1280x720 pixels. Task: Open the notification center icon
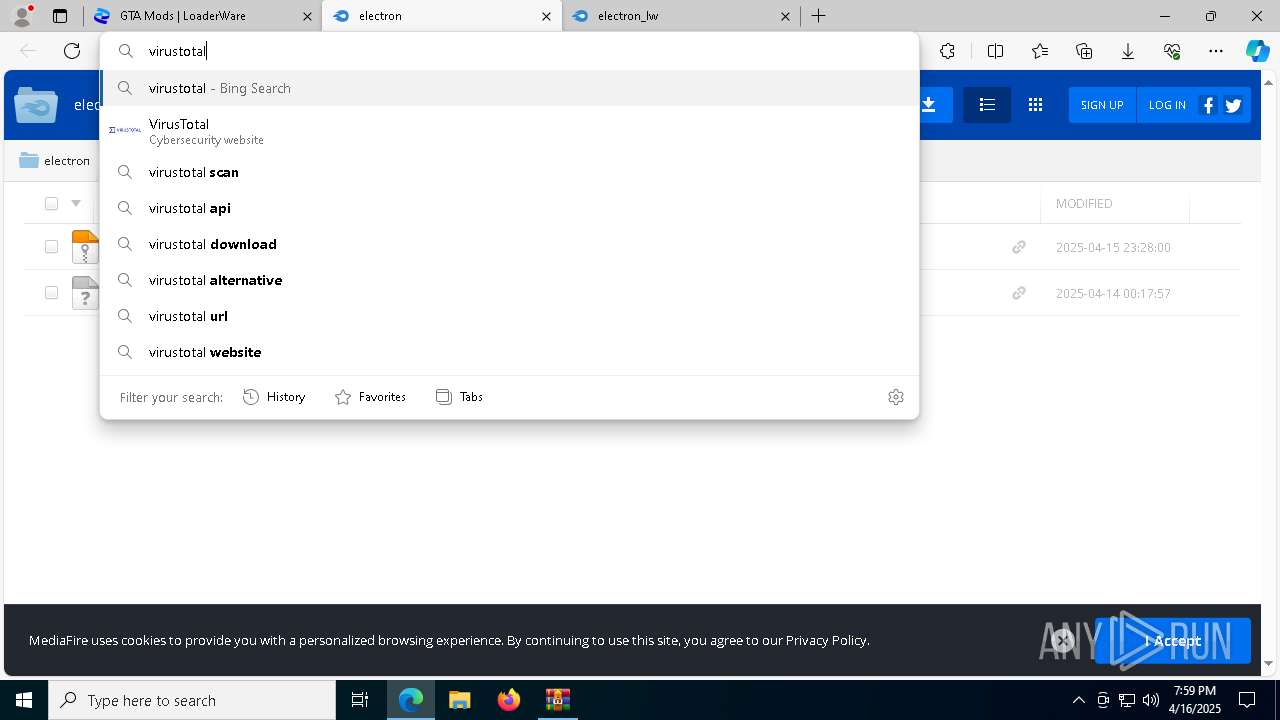coord(1247,700)
